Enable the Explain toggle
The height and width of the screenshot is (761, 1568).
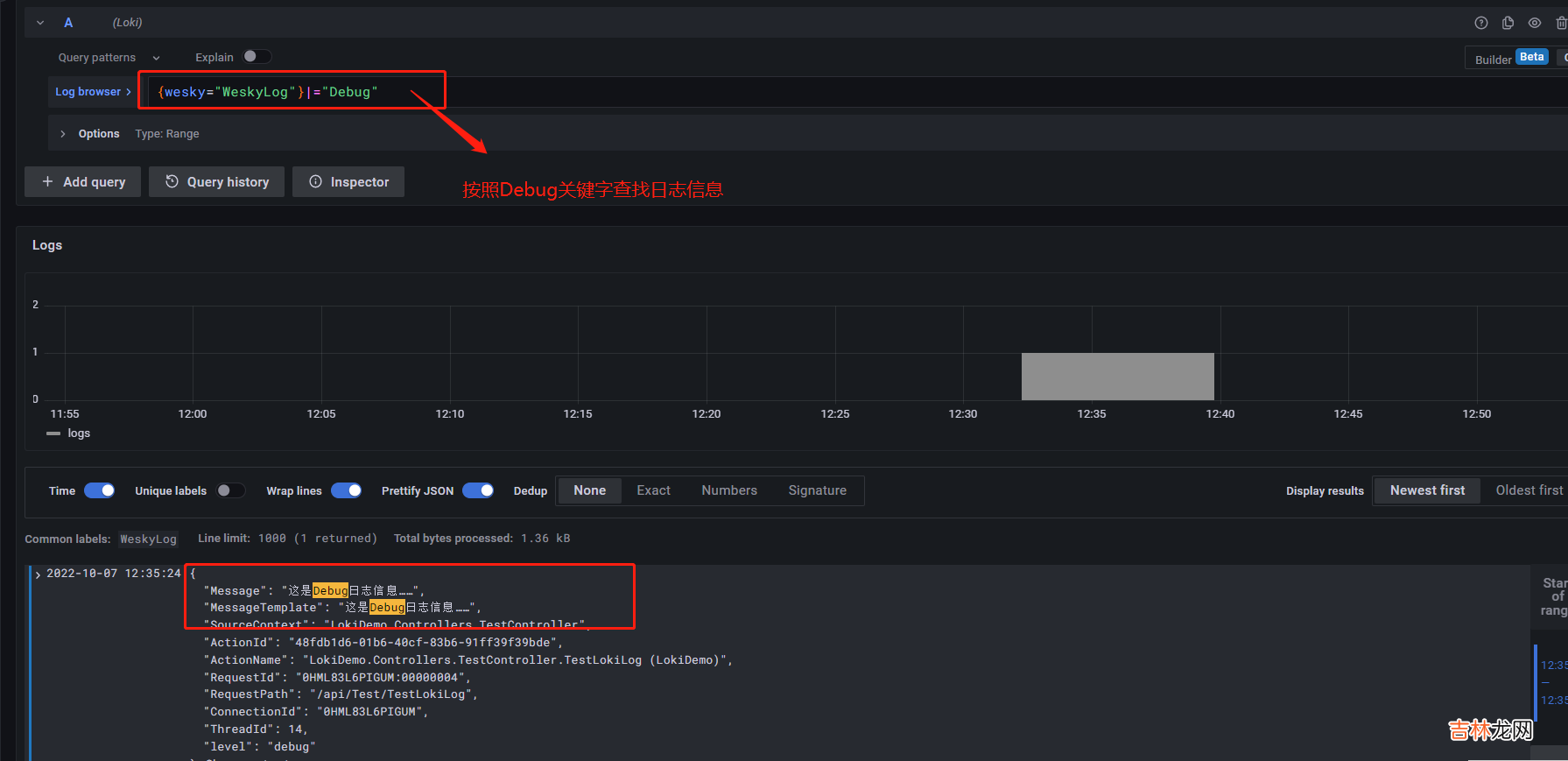[x=257, y=57]
